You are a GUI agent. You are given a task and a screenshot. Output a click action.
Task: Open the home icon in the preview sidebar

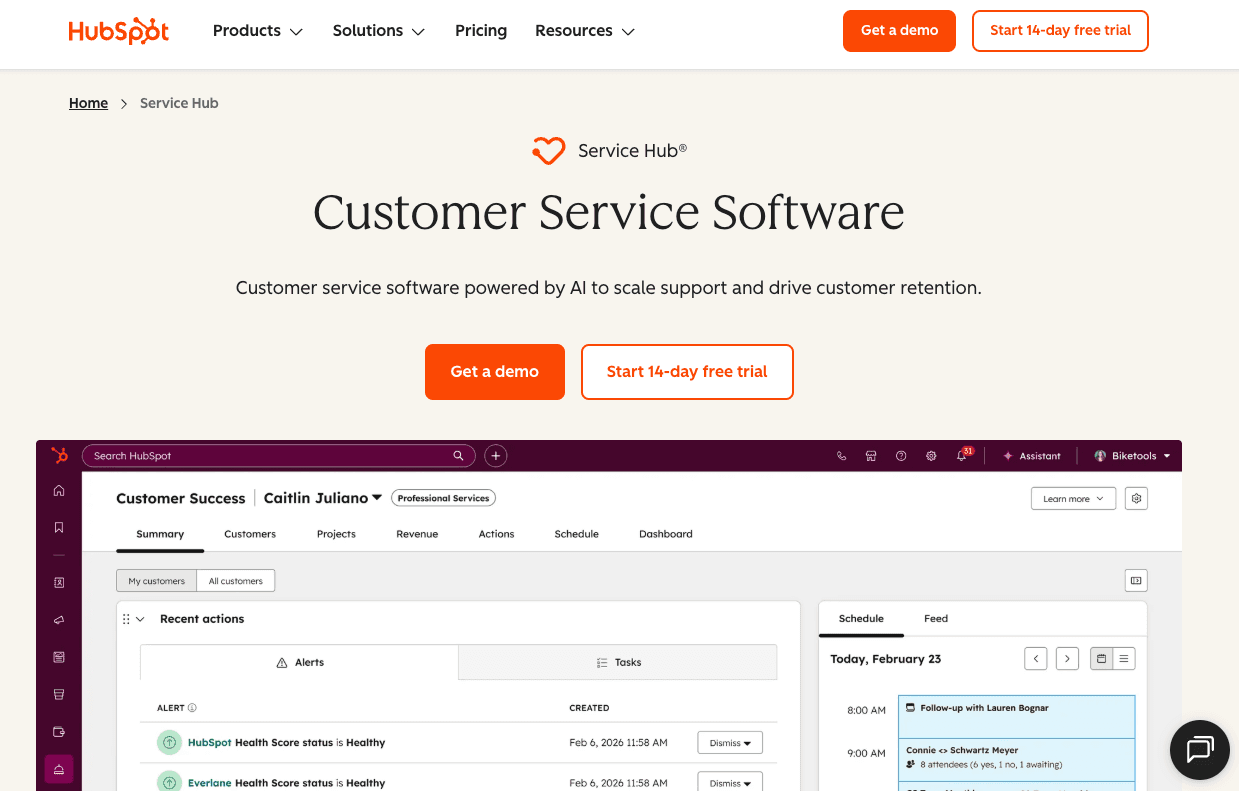[59, 490]
